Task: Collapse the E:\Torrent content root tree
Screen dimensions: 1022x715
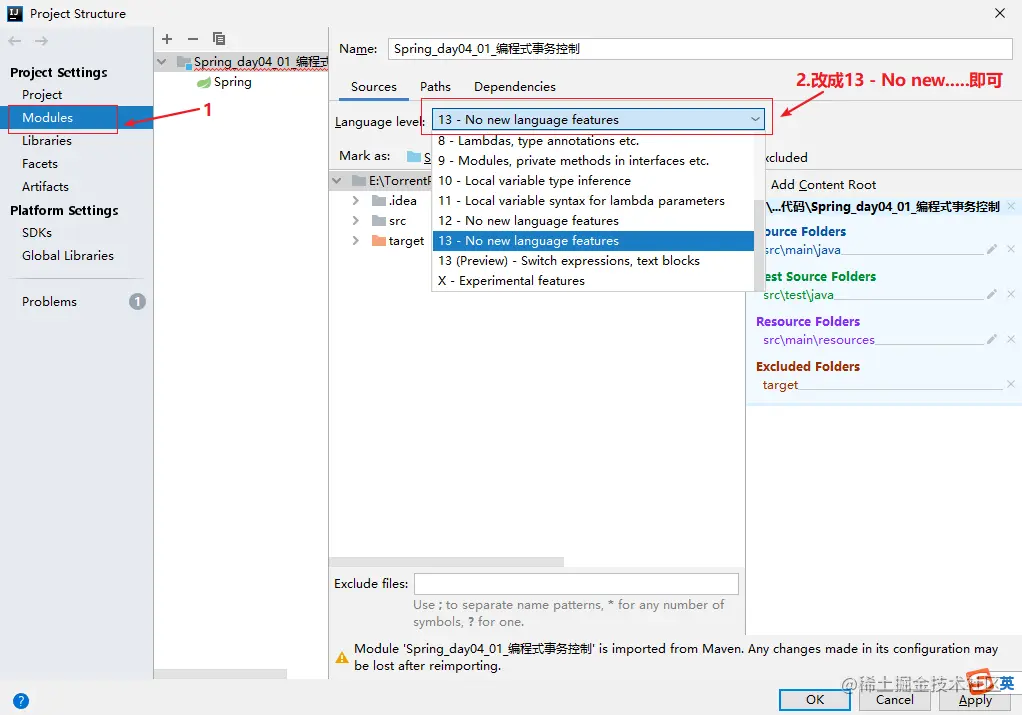Action: point(336,181)
